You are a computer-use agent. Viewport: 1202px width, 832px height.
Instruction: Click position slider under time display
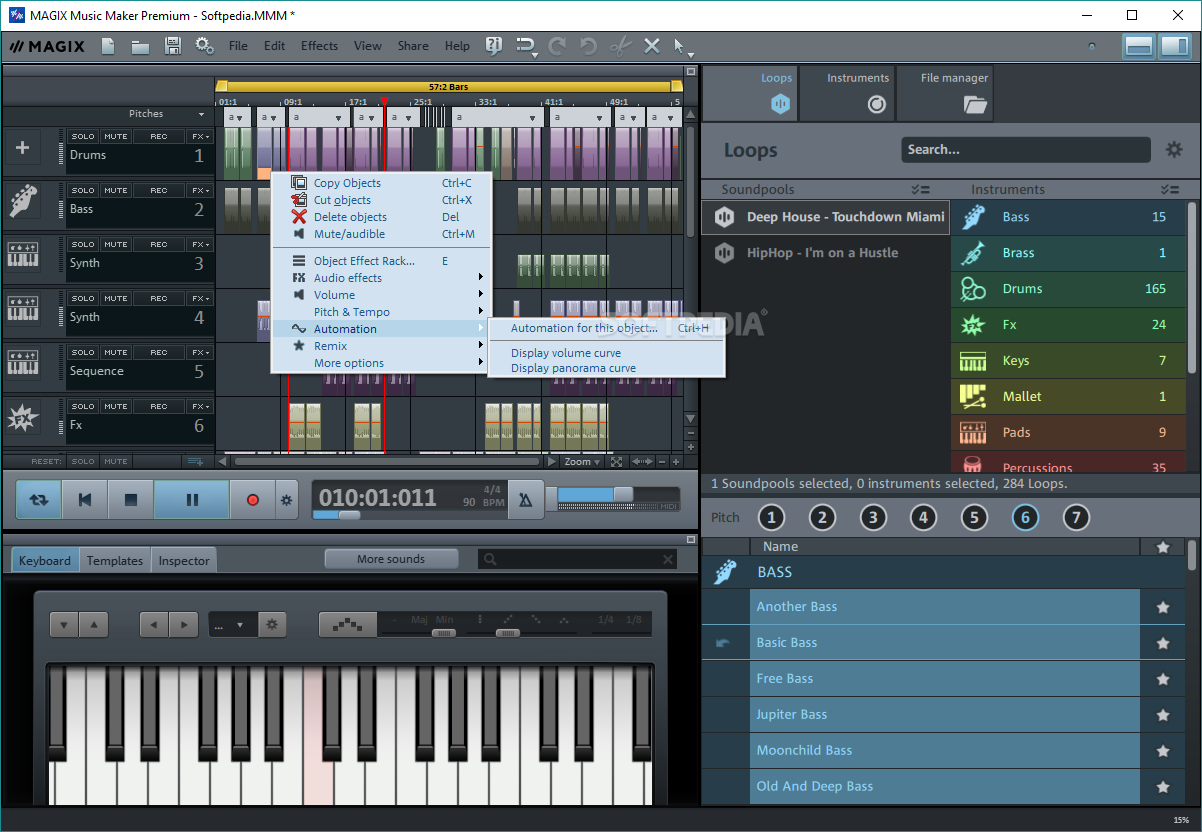click(349, 515)
